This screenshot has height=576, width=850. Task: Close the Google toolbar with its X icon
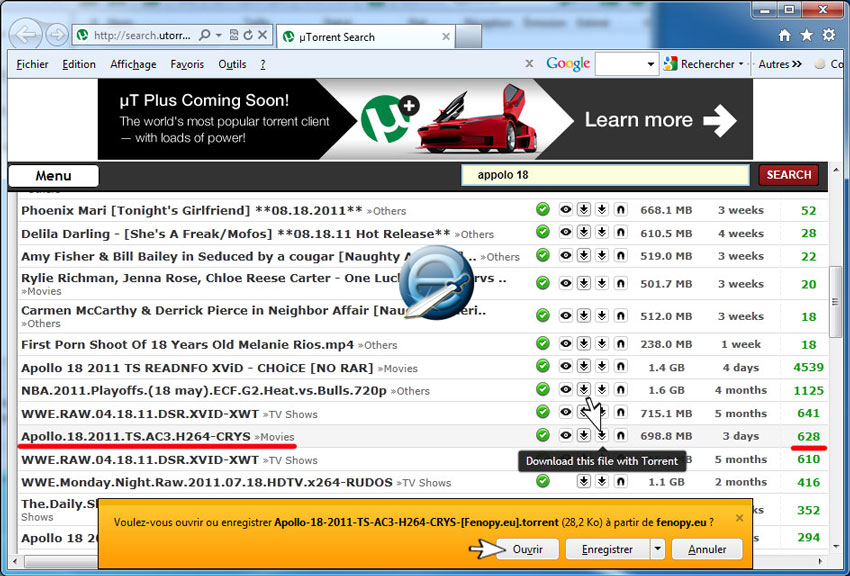[x=529, y=64]
